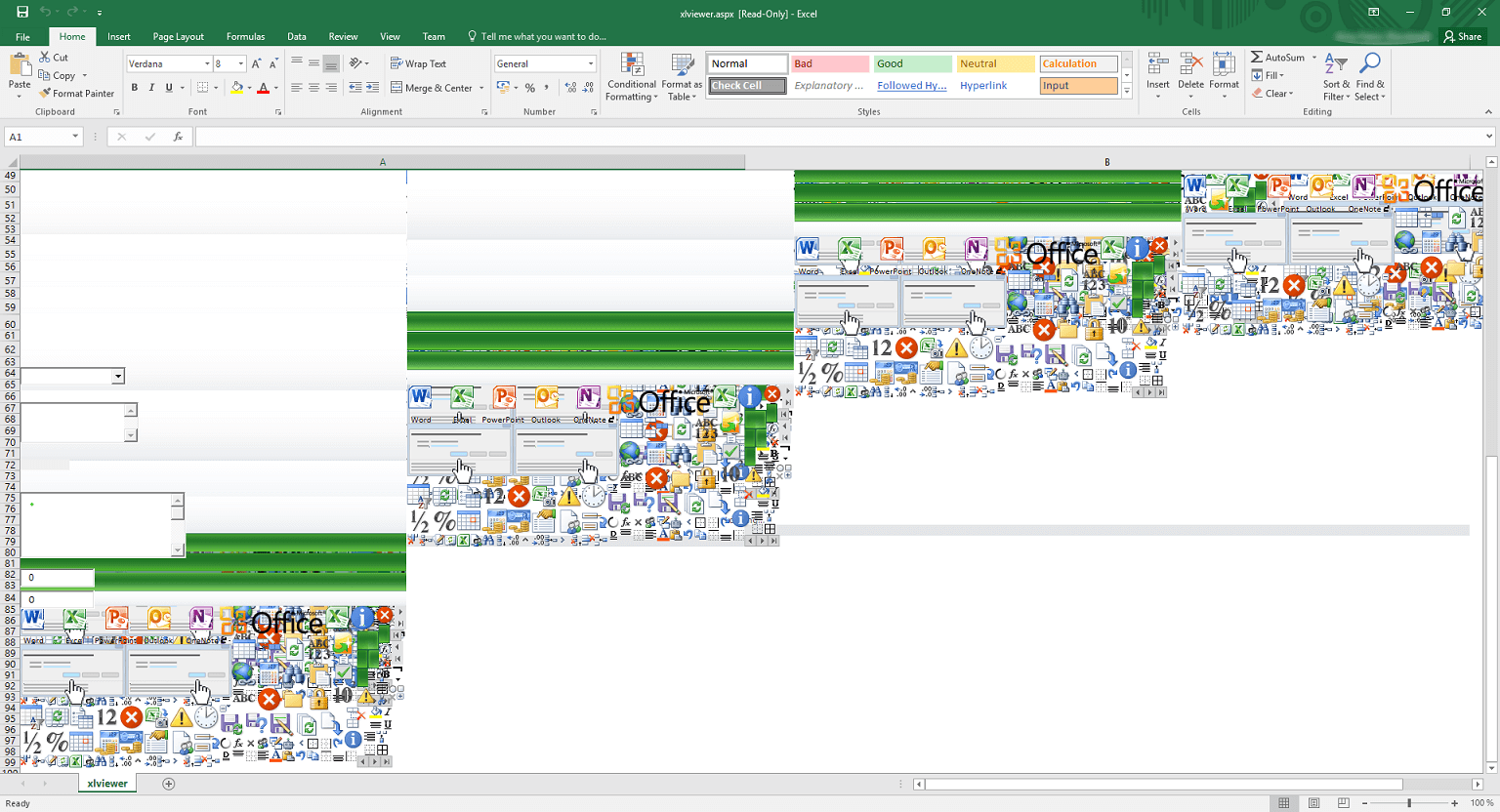The width and height of the screenshot is (1500, 812).
Task: Click the Insert Function fx button
Action: (178, 137)
